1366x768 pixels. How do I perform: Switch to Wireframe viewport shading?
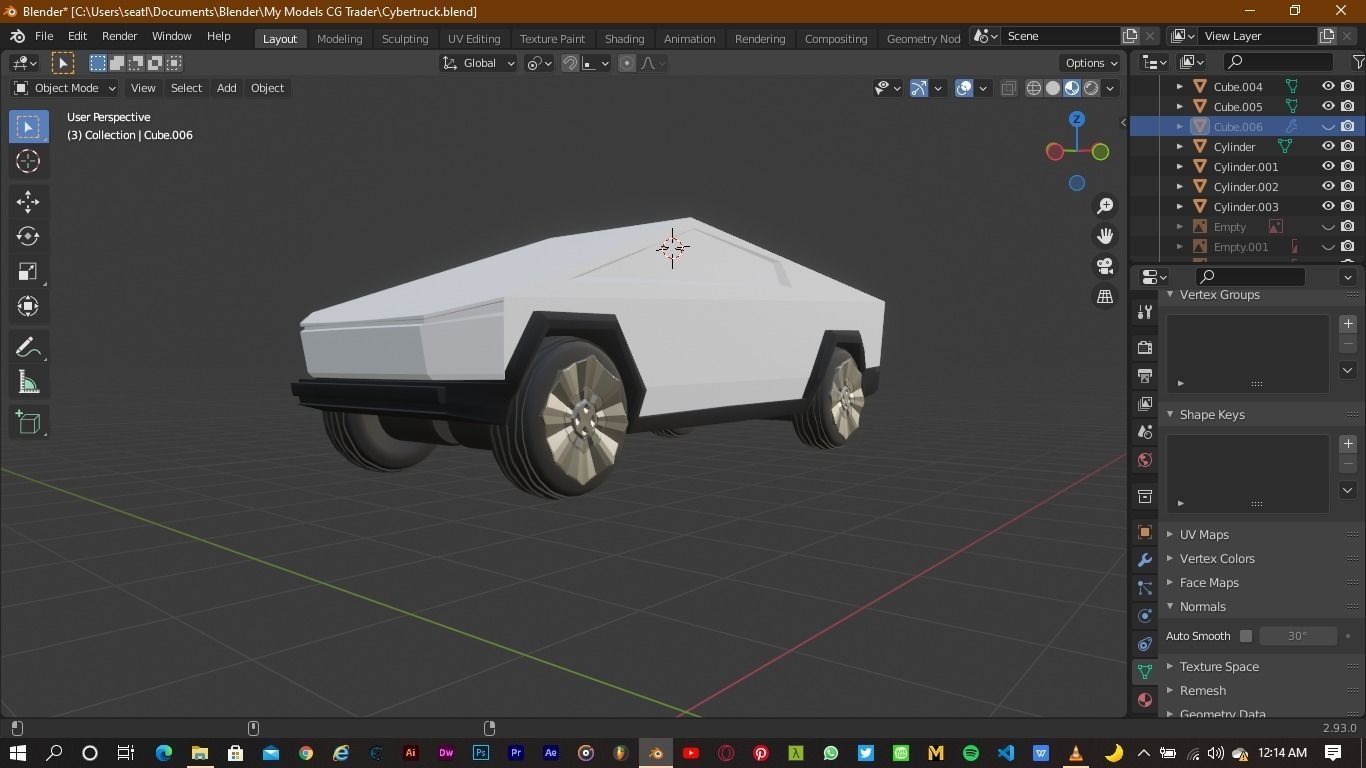click(1034, 88)
